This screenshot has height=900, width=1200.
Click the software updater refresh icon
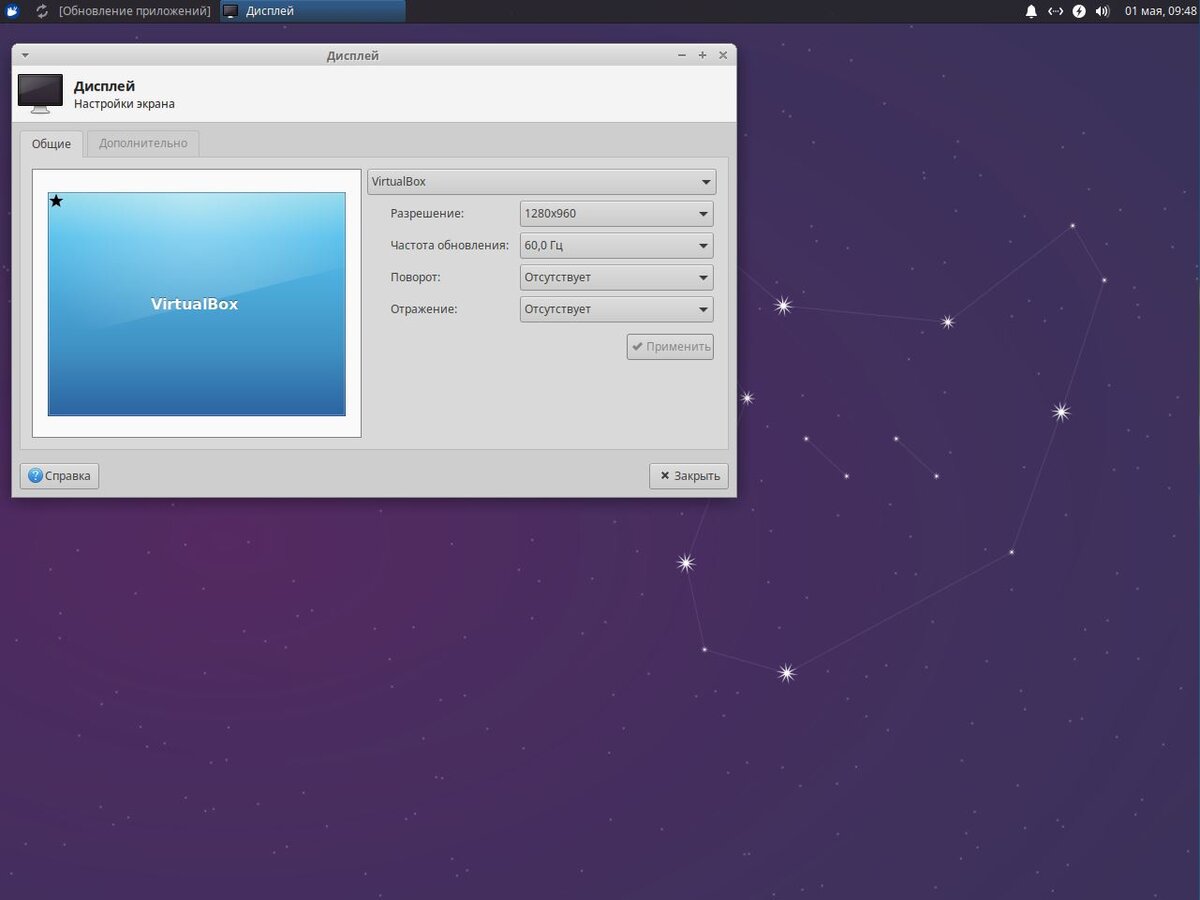point(42,11)
